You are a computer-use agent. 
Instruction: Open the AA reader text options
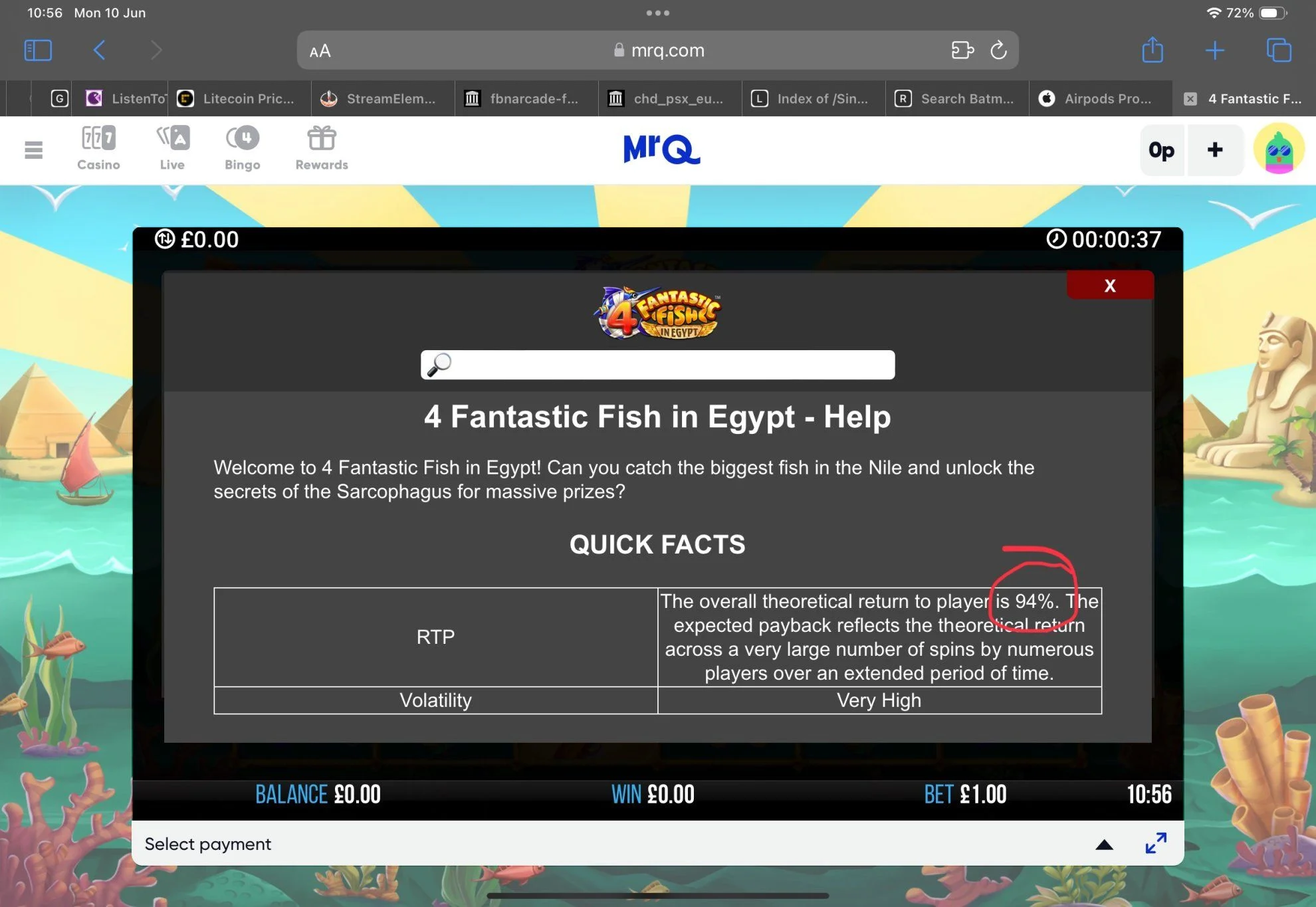coord(320,50)
